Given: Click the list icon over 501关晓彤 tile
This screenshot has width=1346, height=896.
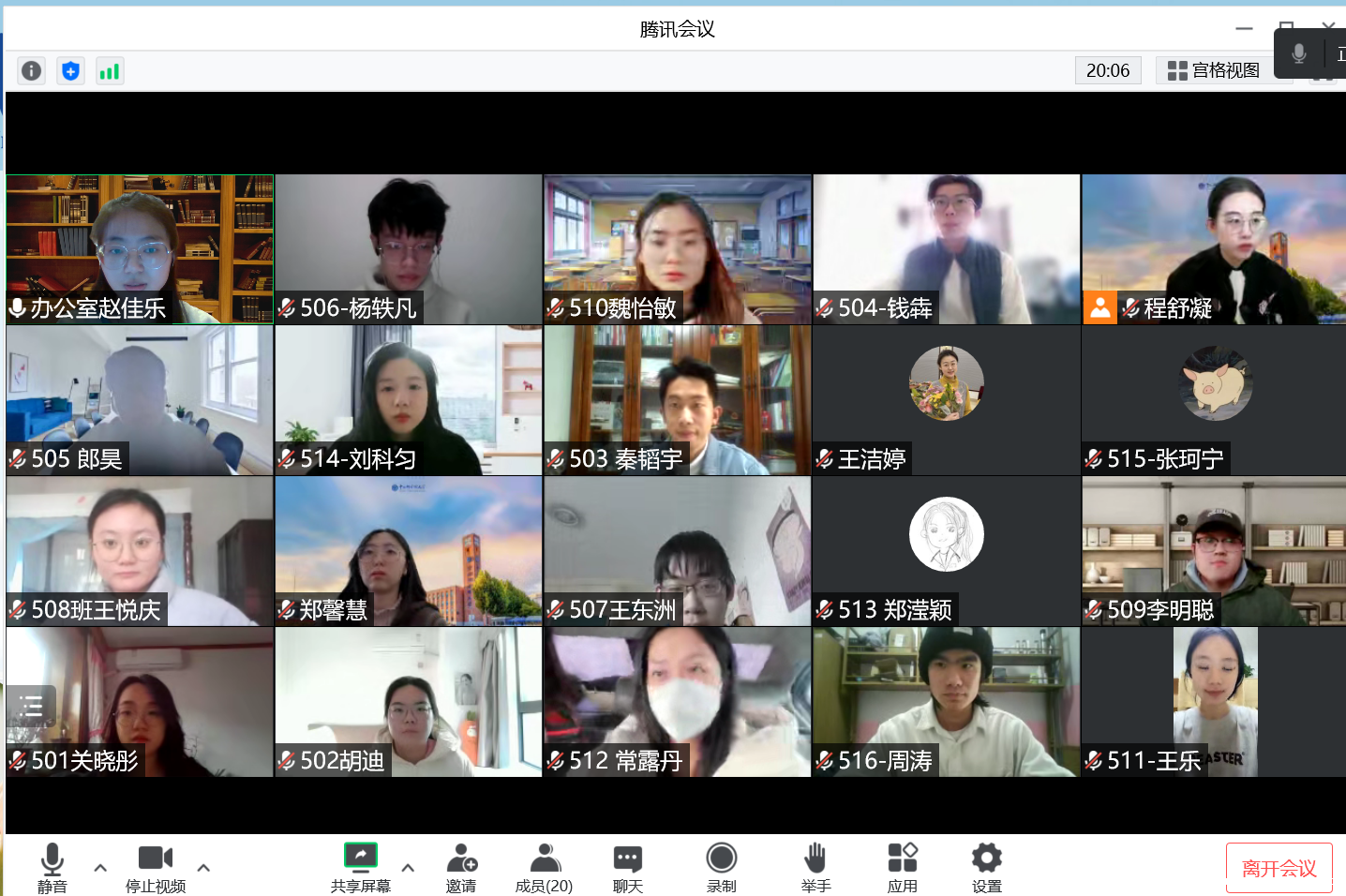Looking at the screenshot, I should tap(31, 706).
